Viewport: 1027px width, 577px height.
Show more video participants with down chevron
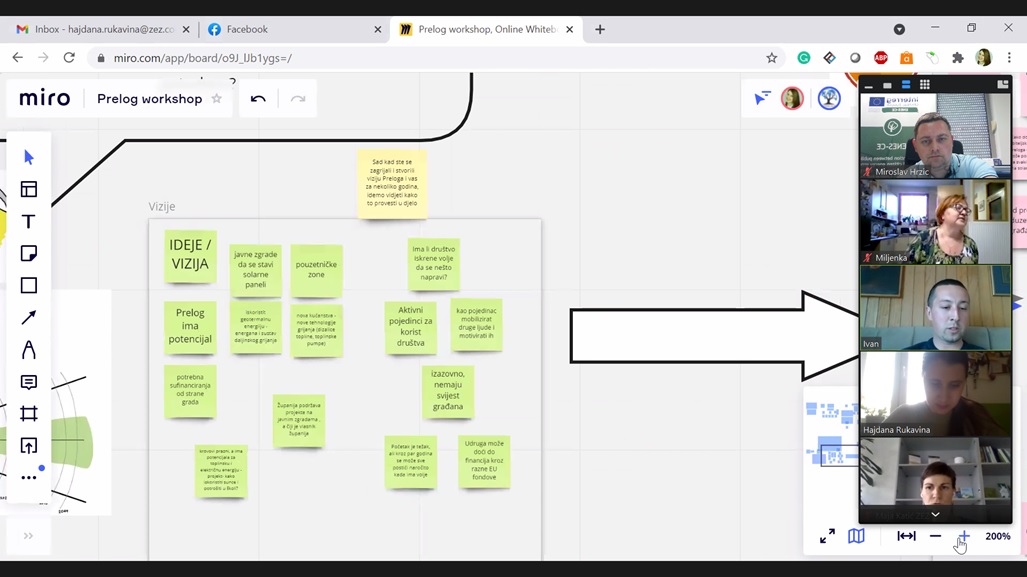coord(935,514)
